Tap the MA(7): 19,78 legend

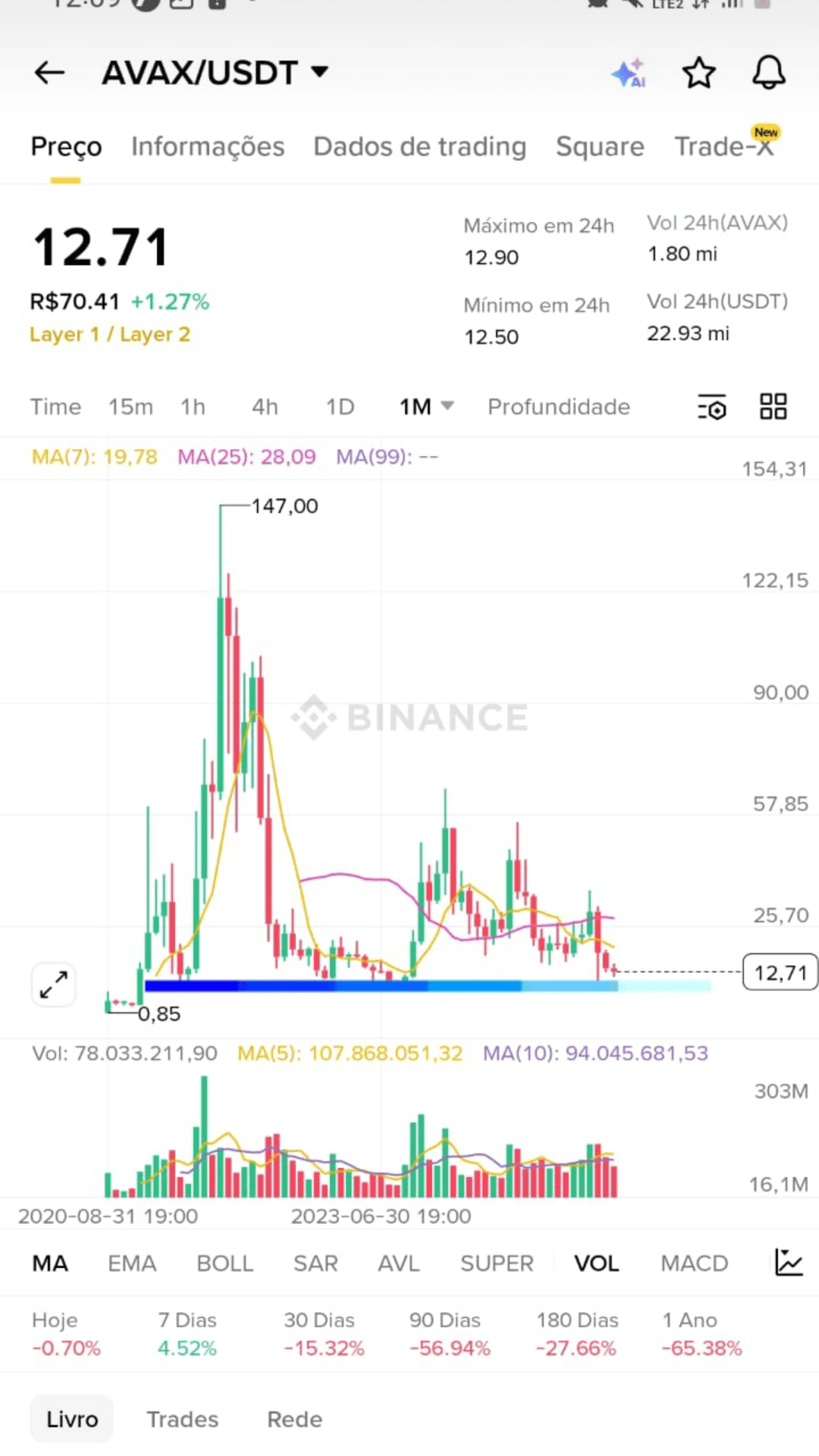point(95,457)
